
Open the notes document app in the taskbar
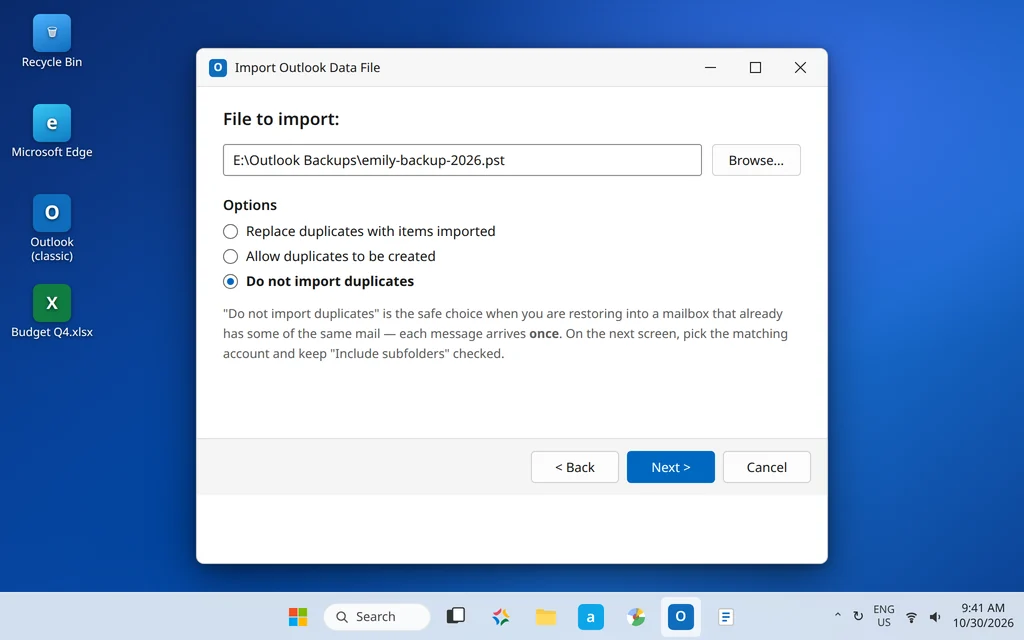click(726, 616)
